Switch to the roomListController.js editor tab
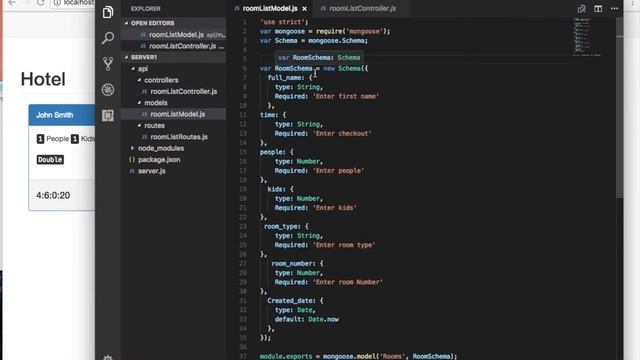 point(362,9)
